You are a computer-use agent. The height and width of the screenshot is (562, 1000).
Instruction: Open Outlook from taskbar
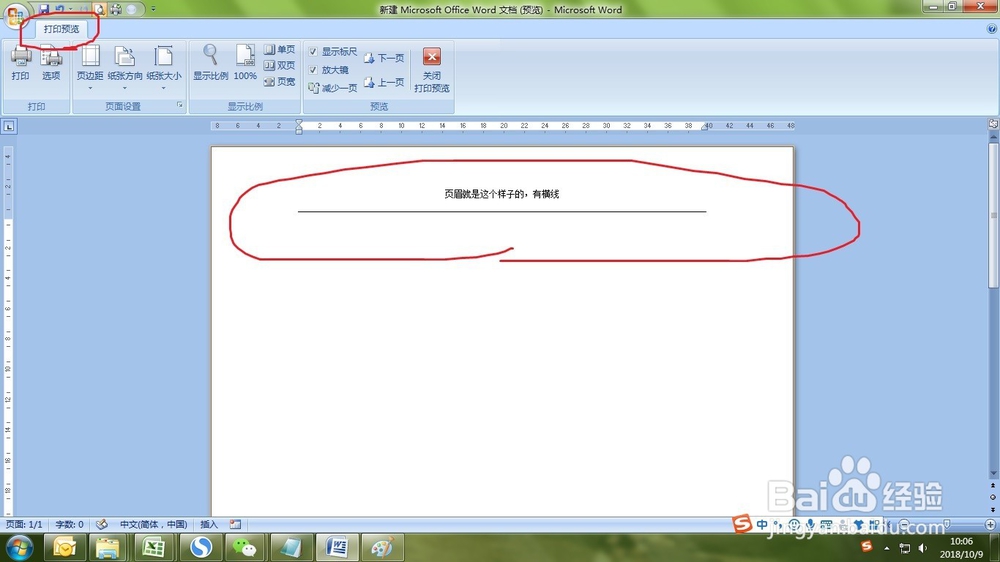click(x=64, y=548)
